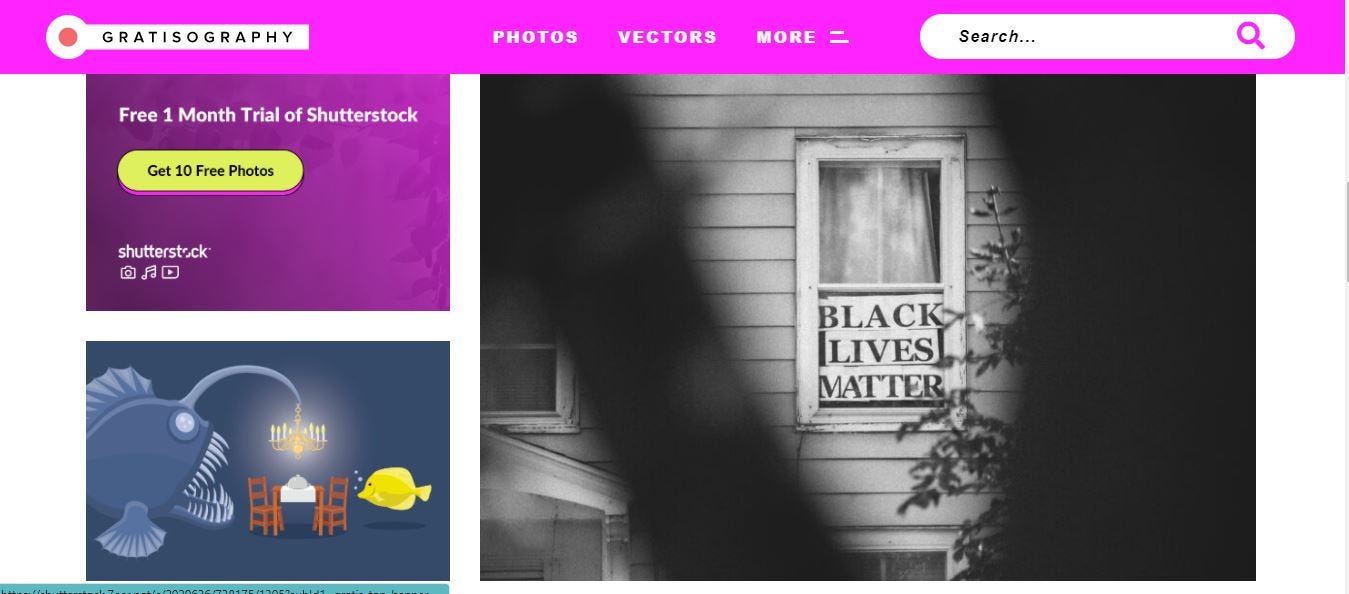Click the chandelier in the anglerfish illustration
Image resolution: width=1349 pixels, height=594 pixels.
coord(298,428)
